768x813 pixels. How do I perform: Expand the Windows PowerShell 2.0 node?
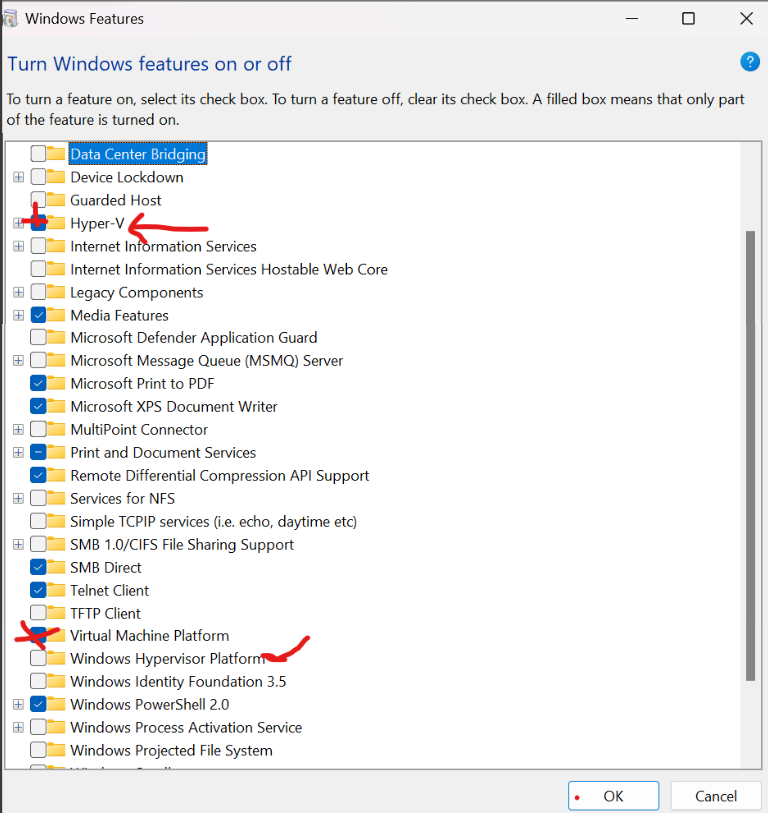point(18,704)
